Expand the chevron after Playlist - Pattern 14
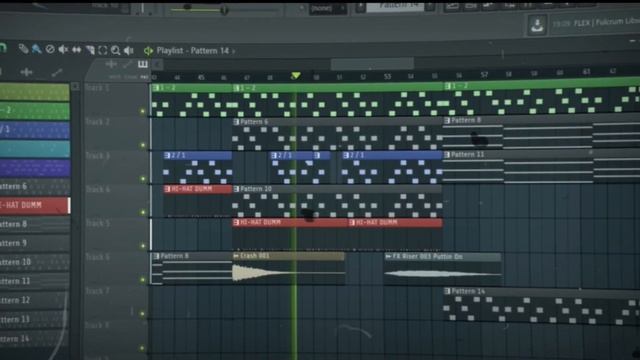 click(233, 51)
